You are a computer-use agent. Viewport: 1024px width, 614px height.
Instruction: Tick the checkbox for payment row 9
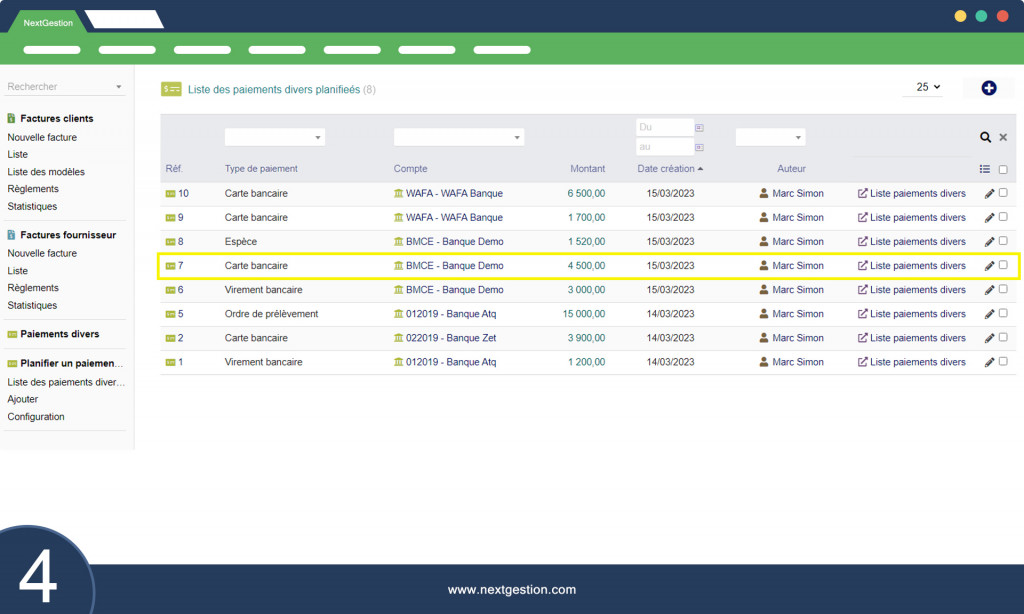click(x=1003, y=217)
